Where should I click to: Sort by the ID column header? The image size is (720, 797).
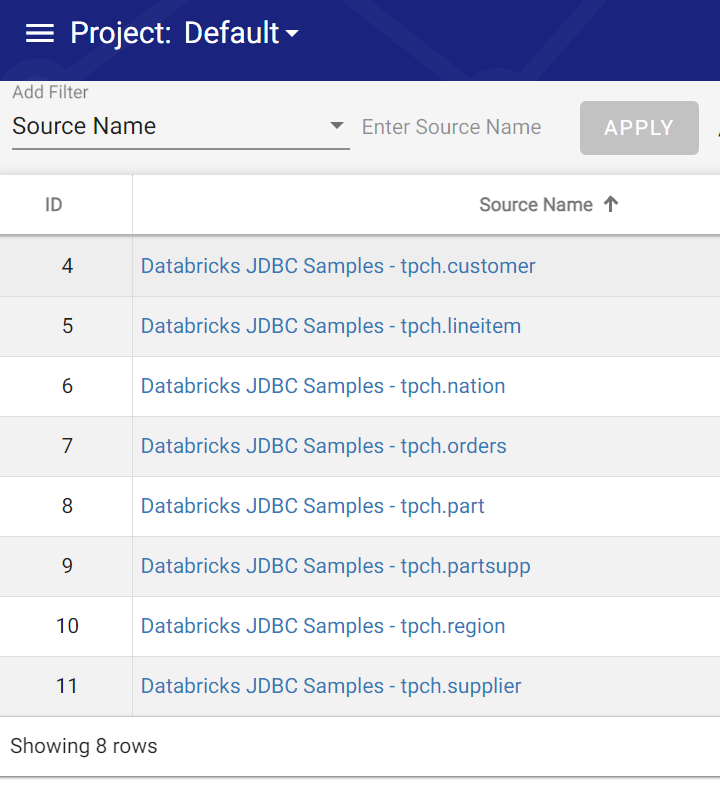coord(54,205)
